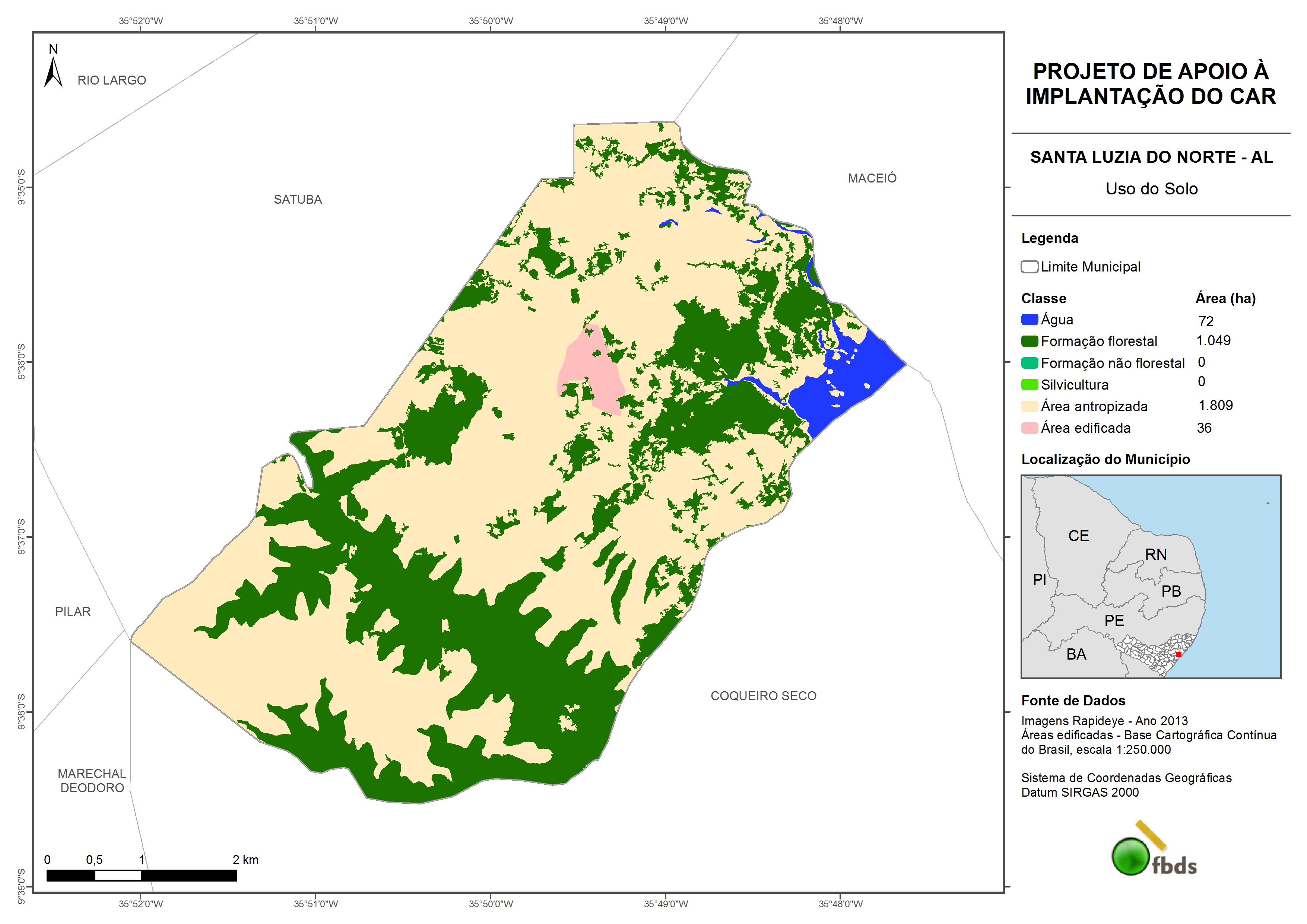Click the scale bar graphic
The width and height of the screenshot is (1307, 924).
tap(141, 876)
